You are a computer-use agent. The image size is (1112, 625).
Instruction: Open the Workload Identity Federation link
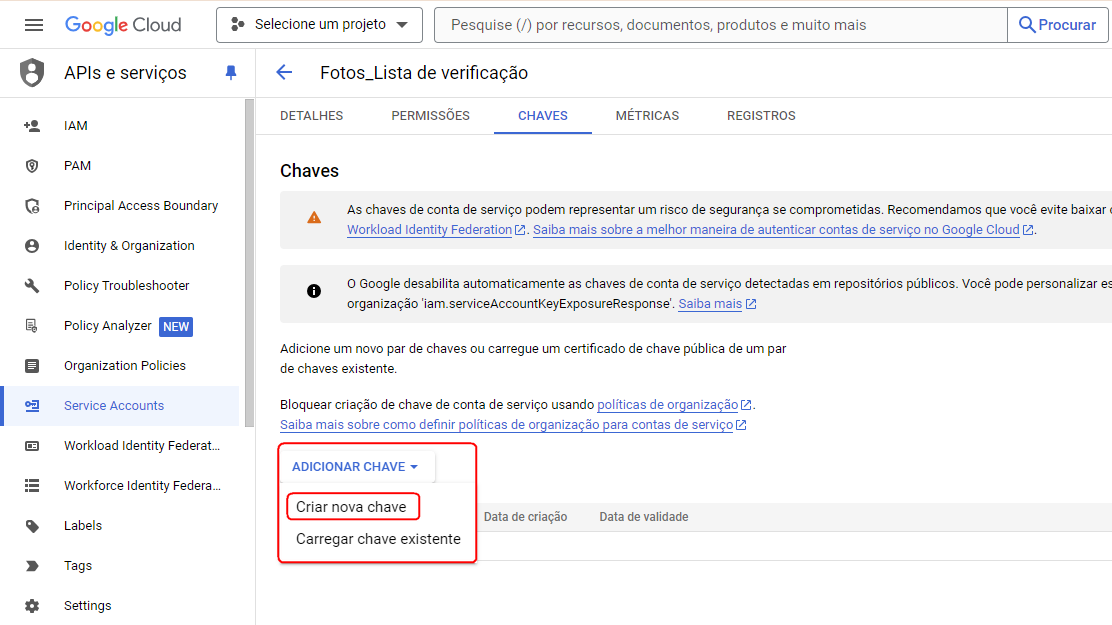click(x=435, y=230)
